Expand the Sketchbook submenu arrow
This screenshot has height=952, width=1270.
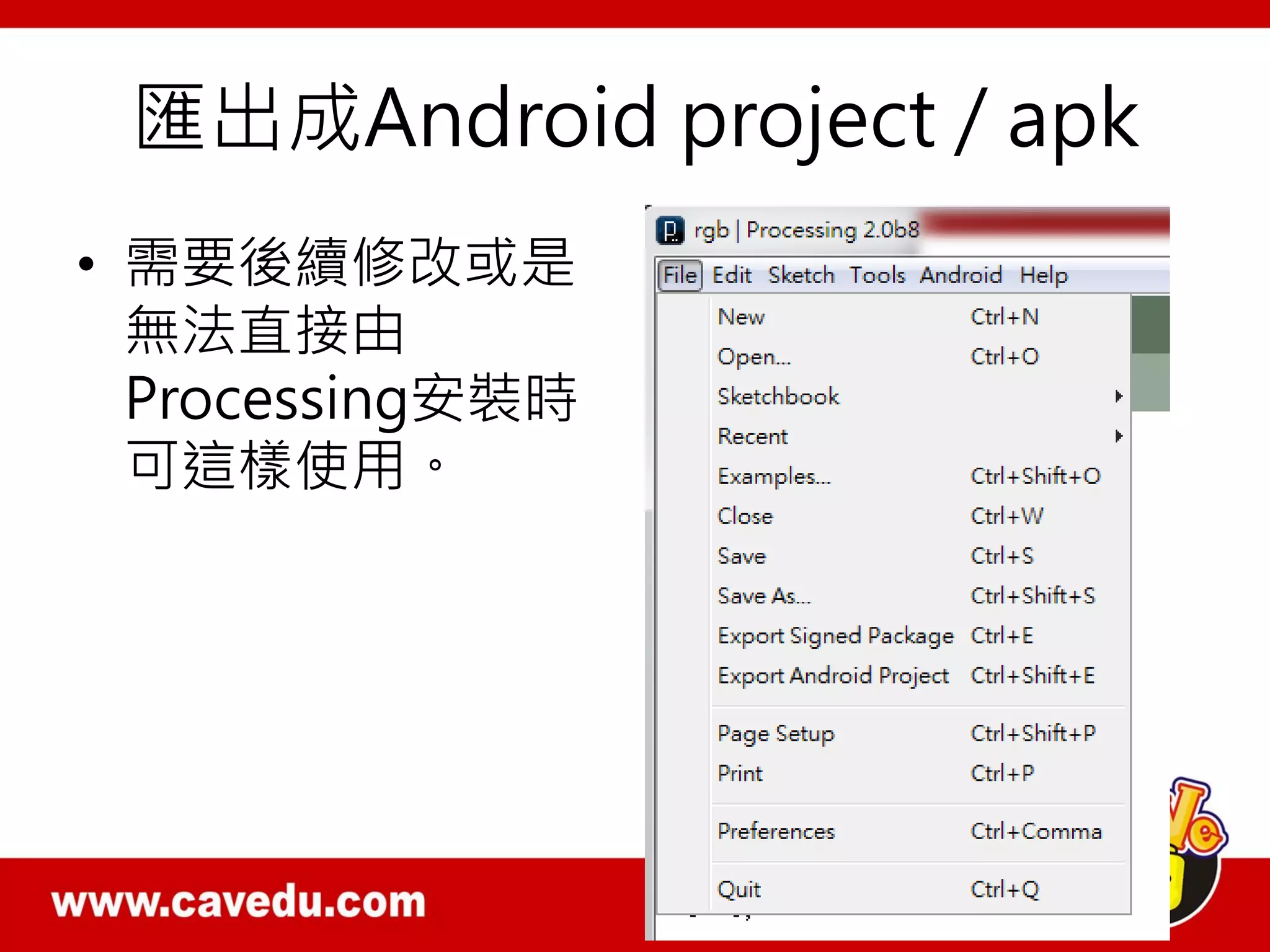point(1118,396)
